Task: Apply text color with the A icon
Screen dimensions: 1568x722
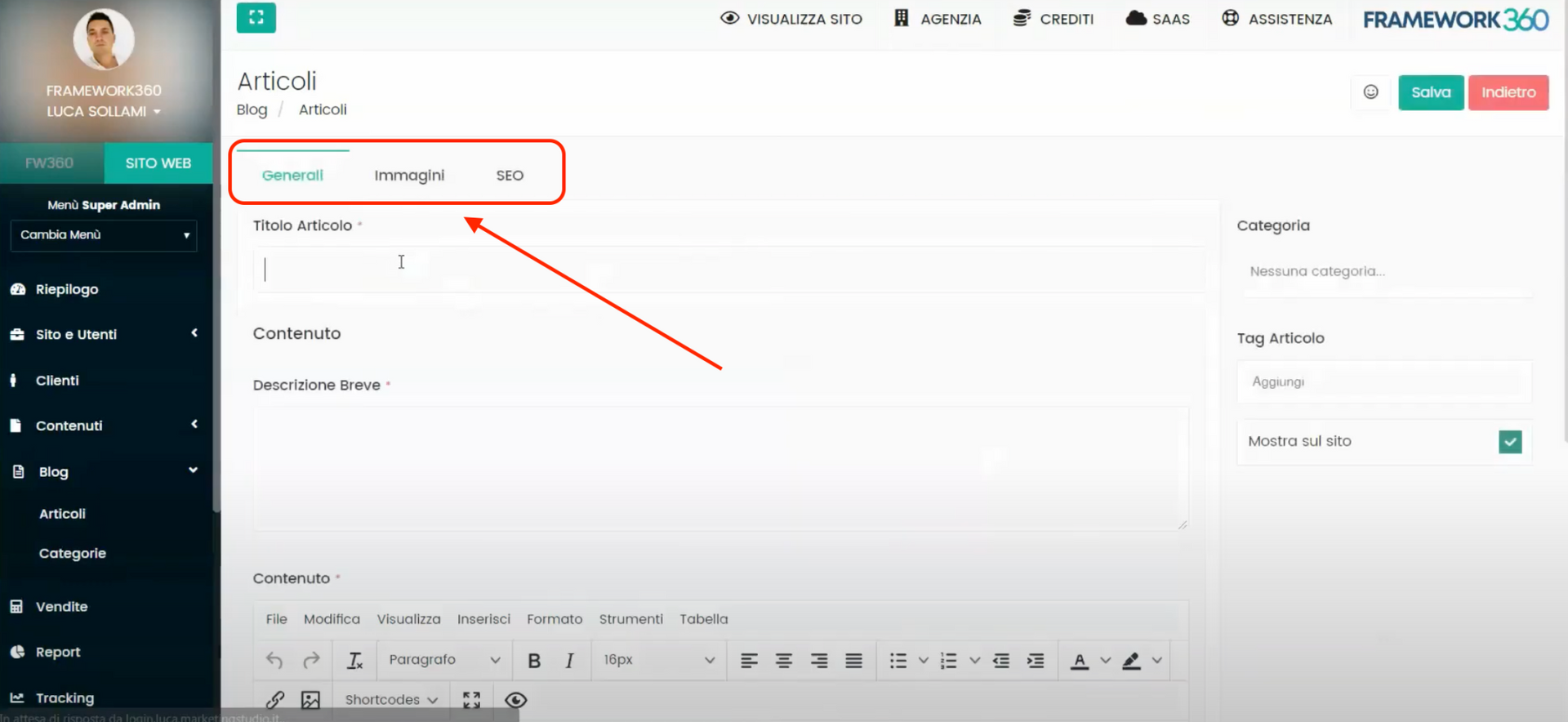Action: click(x=1080, y=660)
